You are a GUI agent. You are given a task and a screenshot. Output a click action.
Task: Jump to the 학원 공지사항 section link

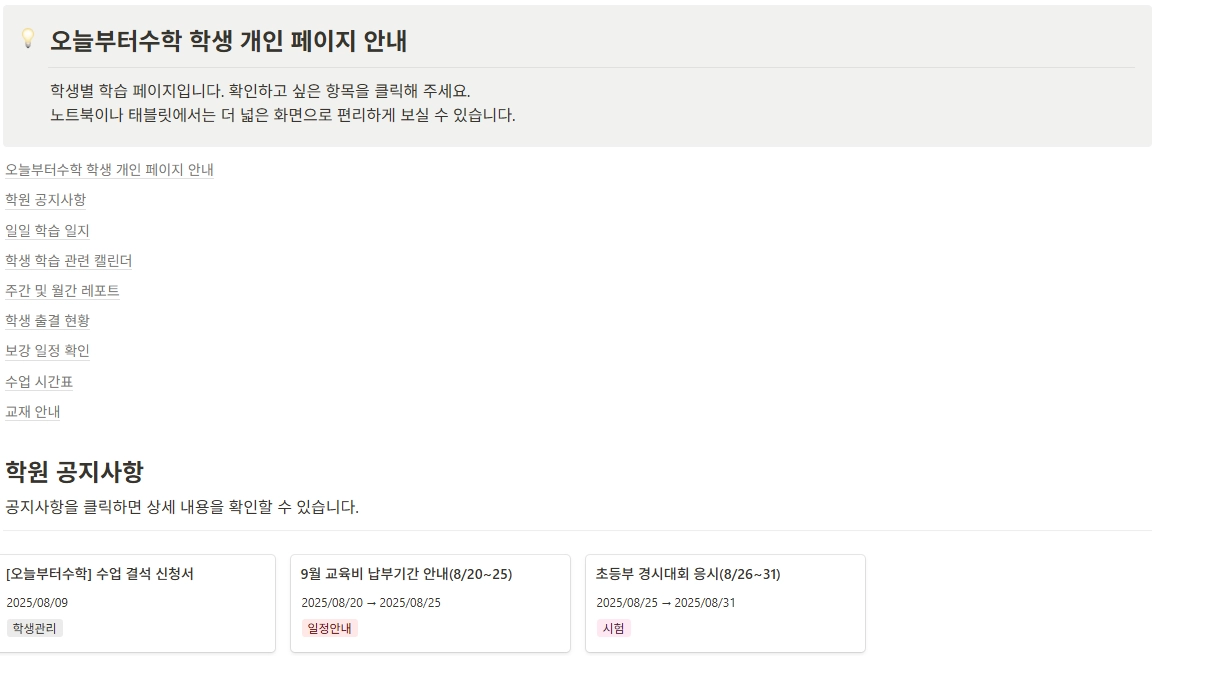click(x=45, y=200)
